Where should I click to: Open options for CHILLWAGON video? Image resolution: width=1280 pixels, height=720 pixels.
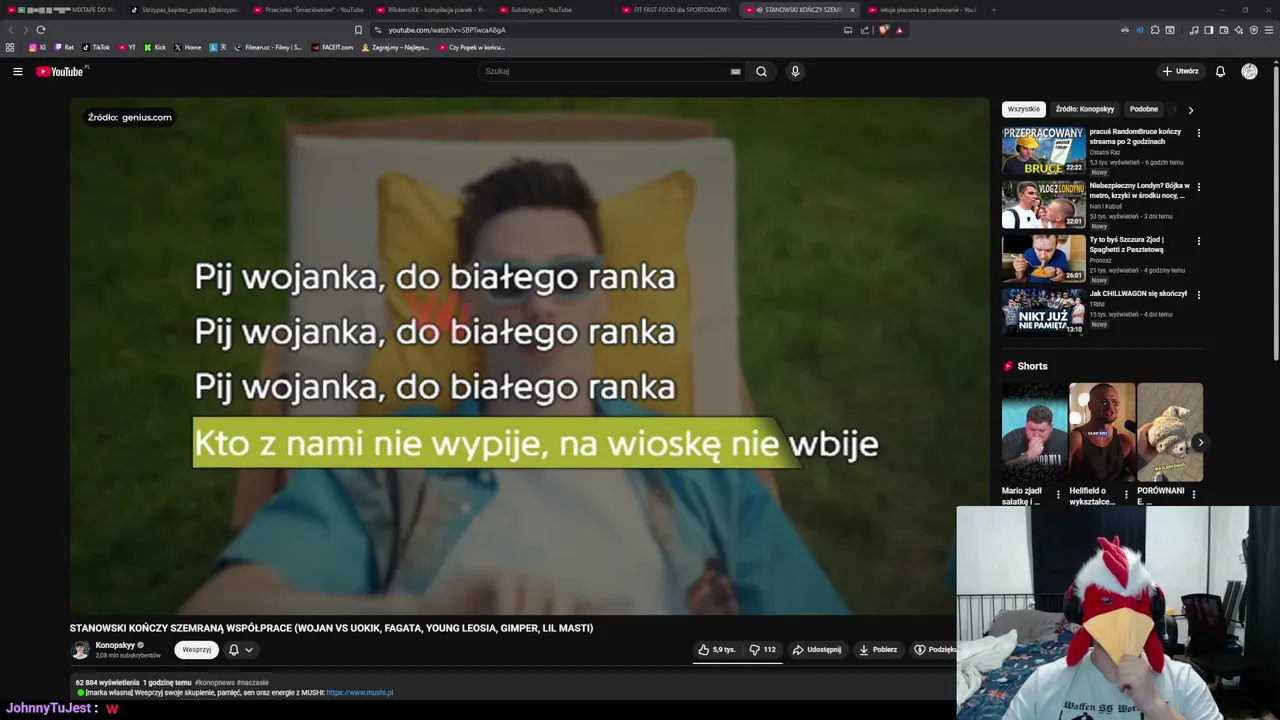[1198, 295]
